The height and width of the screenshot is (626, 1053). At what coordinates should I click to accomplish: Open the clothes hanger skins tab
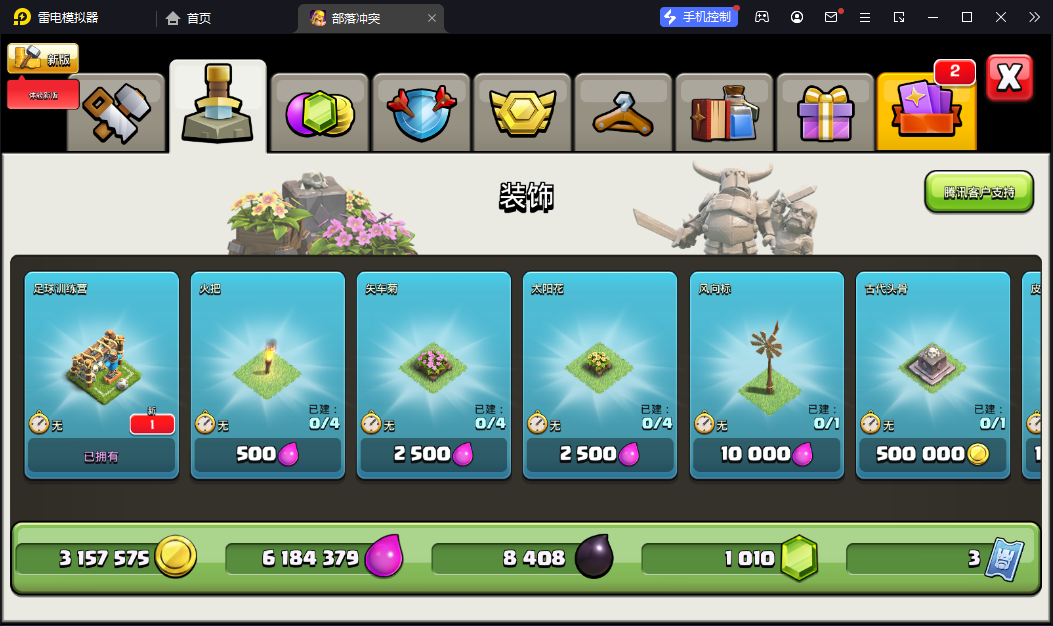pos(623,113)
